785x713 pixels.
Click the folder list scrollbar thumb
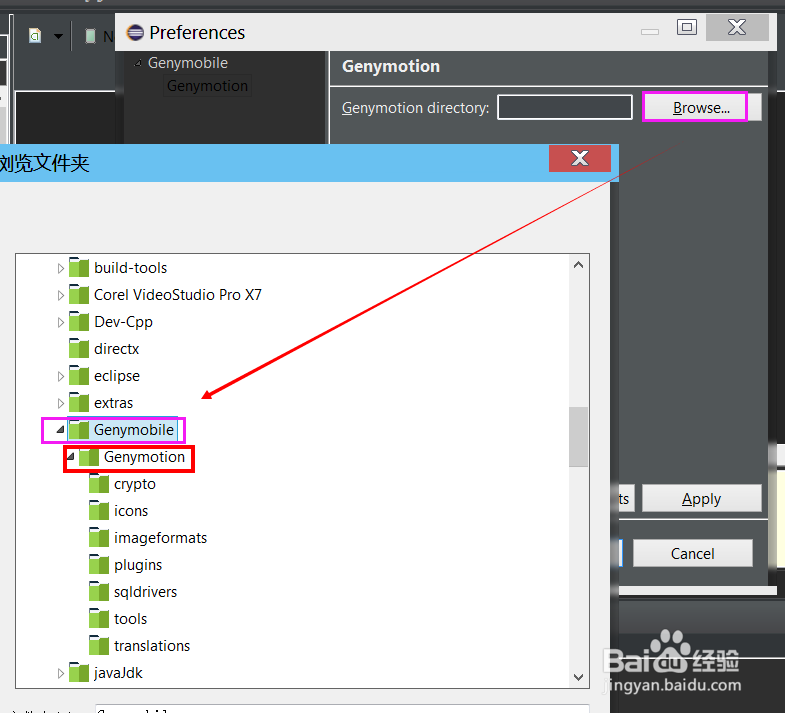[578, 437]
